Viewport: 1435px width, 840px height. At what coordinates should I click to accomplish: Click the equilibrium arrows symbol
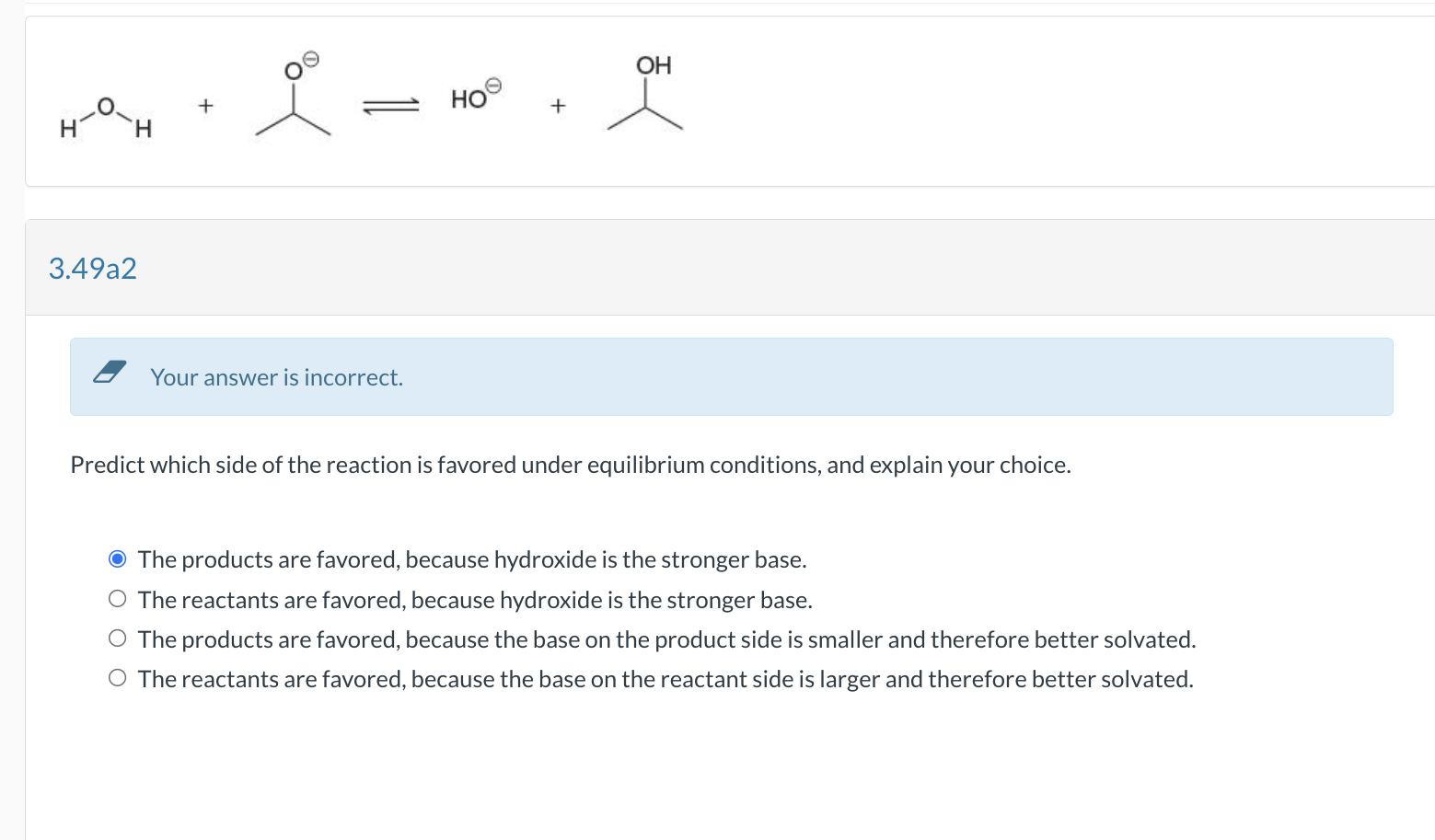pyautogui.click(x=391, y=107)
